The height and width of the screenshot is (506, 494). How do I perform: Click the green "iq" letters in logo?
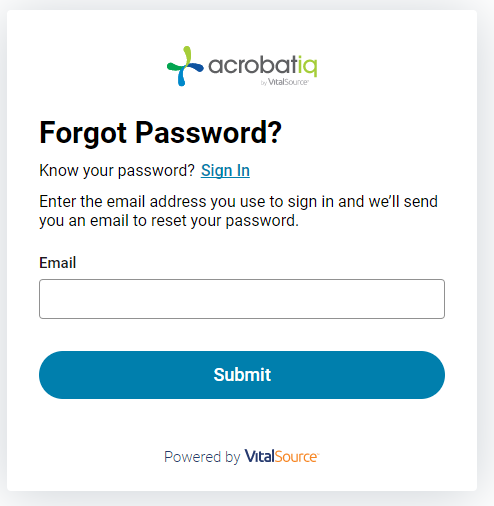point(308,66)
